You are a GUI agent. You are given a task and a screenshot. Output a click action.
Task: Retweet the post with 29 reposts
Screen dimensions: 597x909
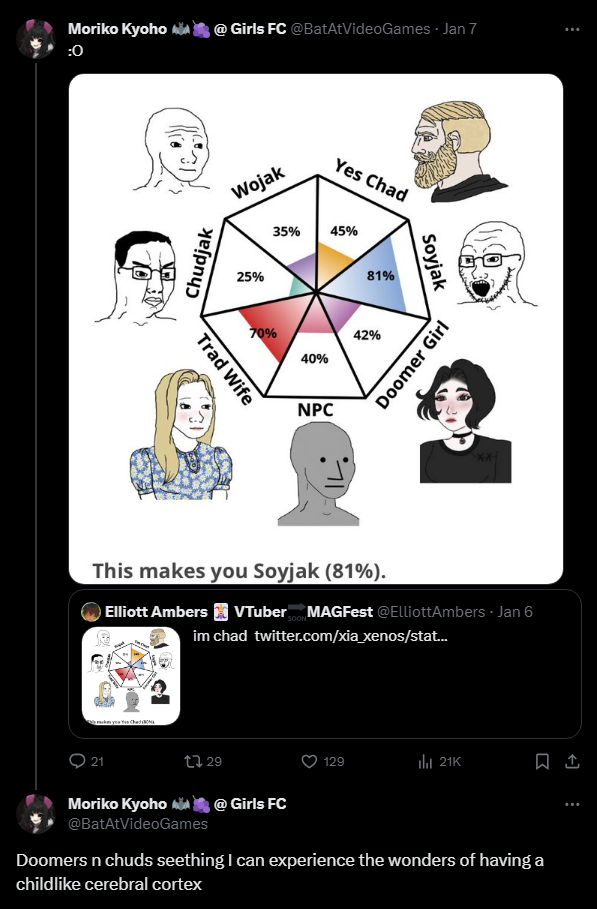[x=193, y=761]
